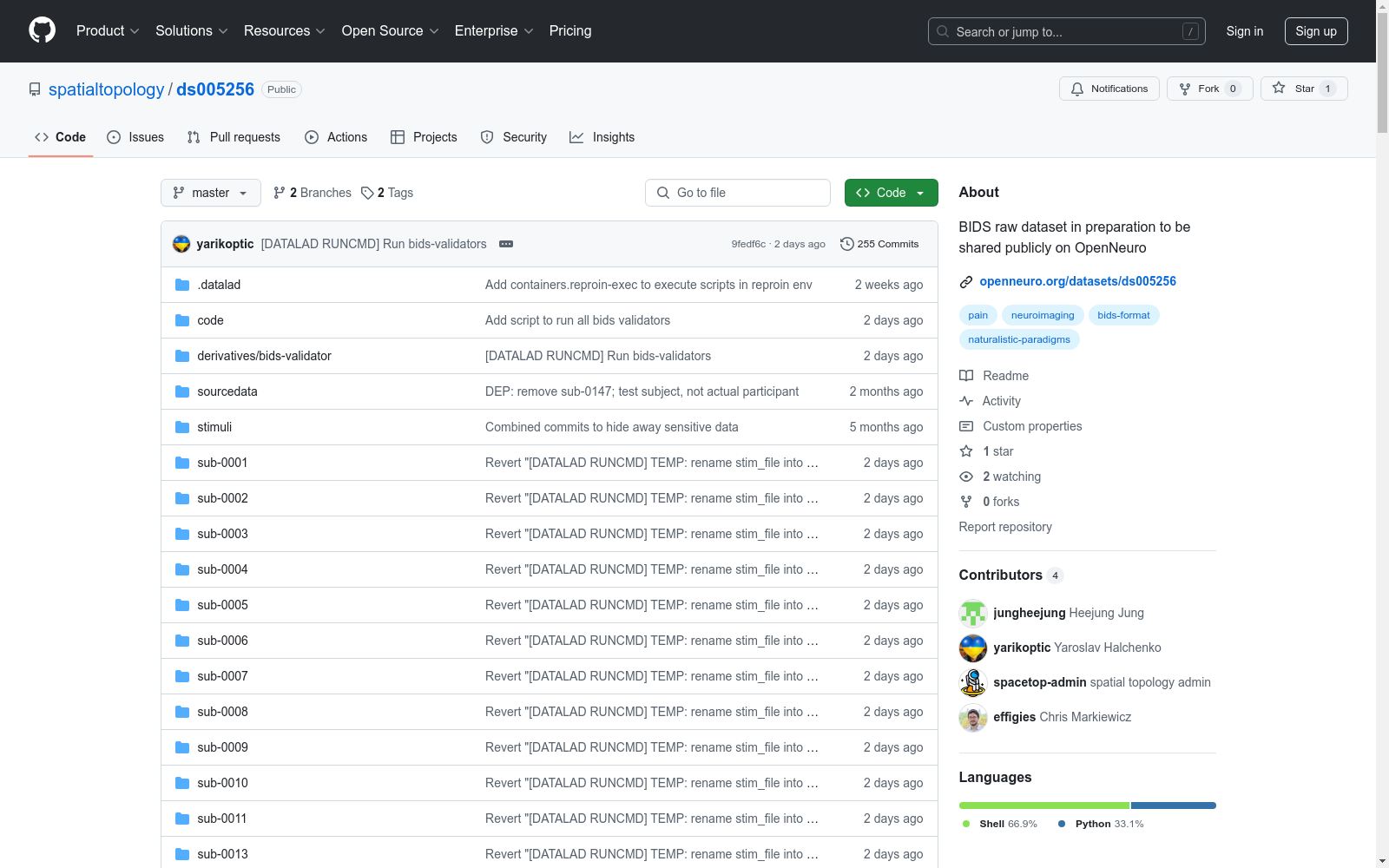Open the 255 Commits history

click(x=879, y=244)
